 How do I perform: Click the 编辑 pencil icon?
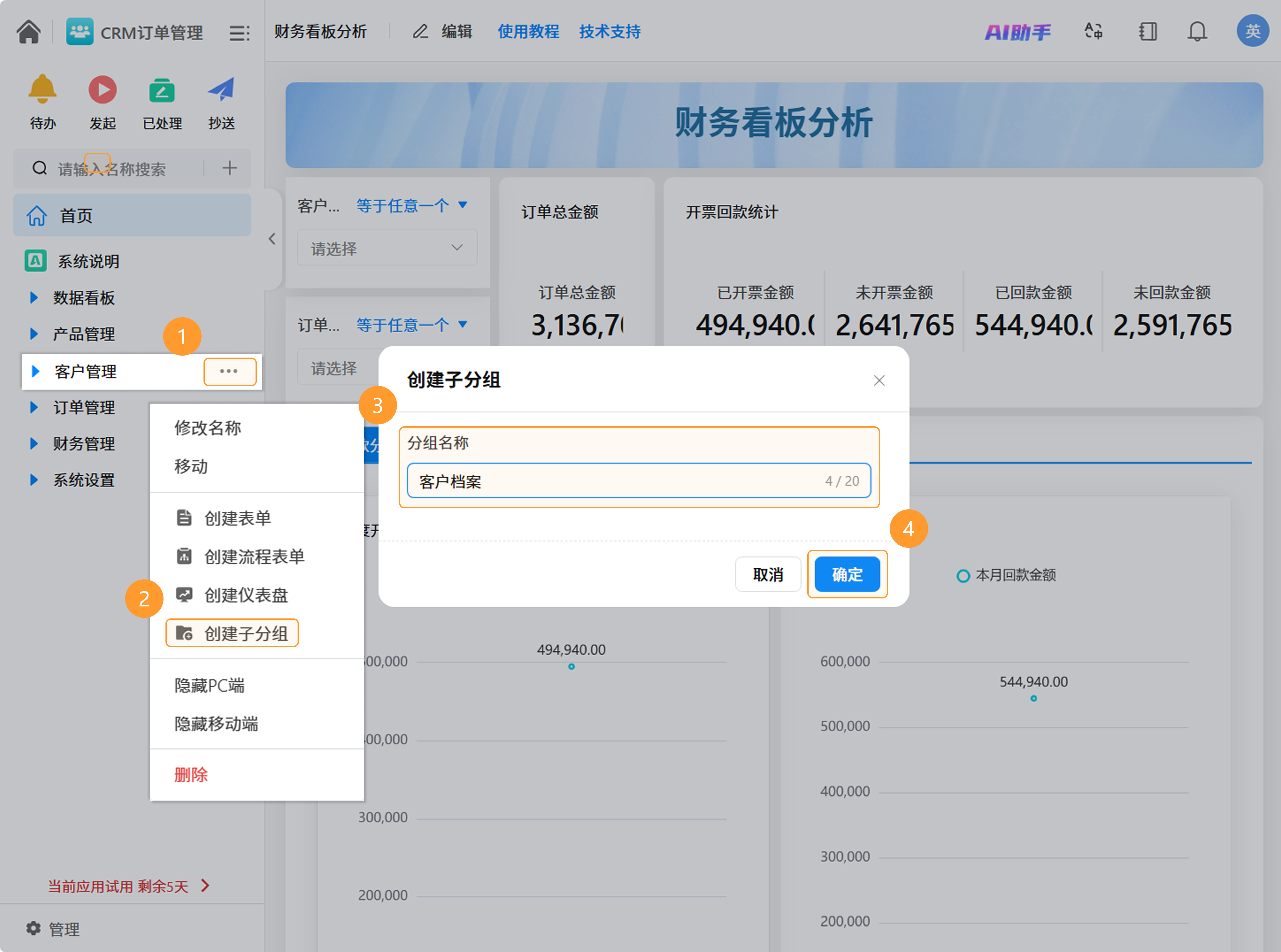coord(421,31)
